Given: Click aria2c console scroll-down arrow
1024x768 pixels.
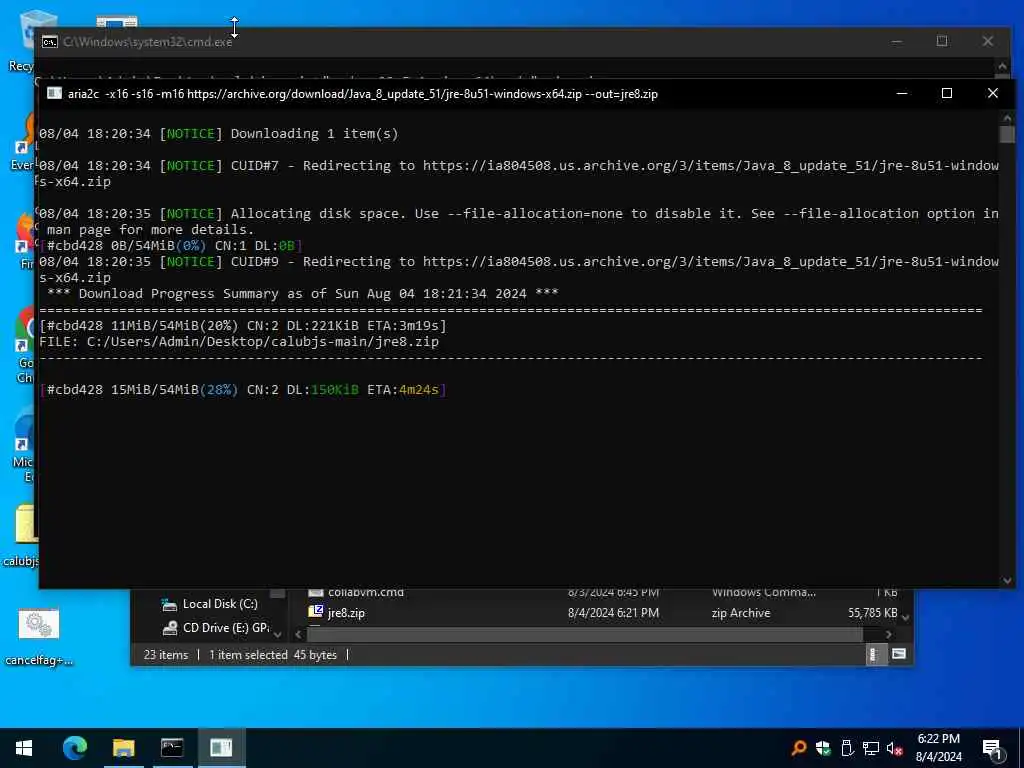Looking at the screenshot, I should 1006,580.
